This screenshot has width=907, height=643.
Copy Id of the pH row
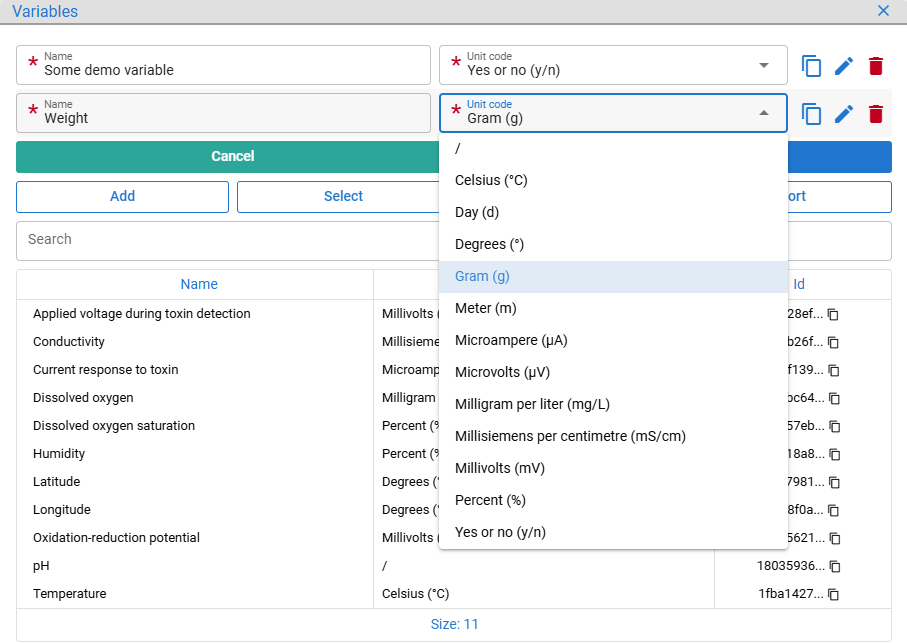(835, 566)
